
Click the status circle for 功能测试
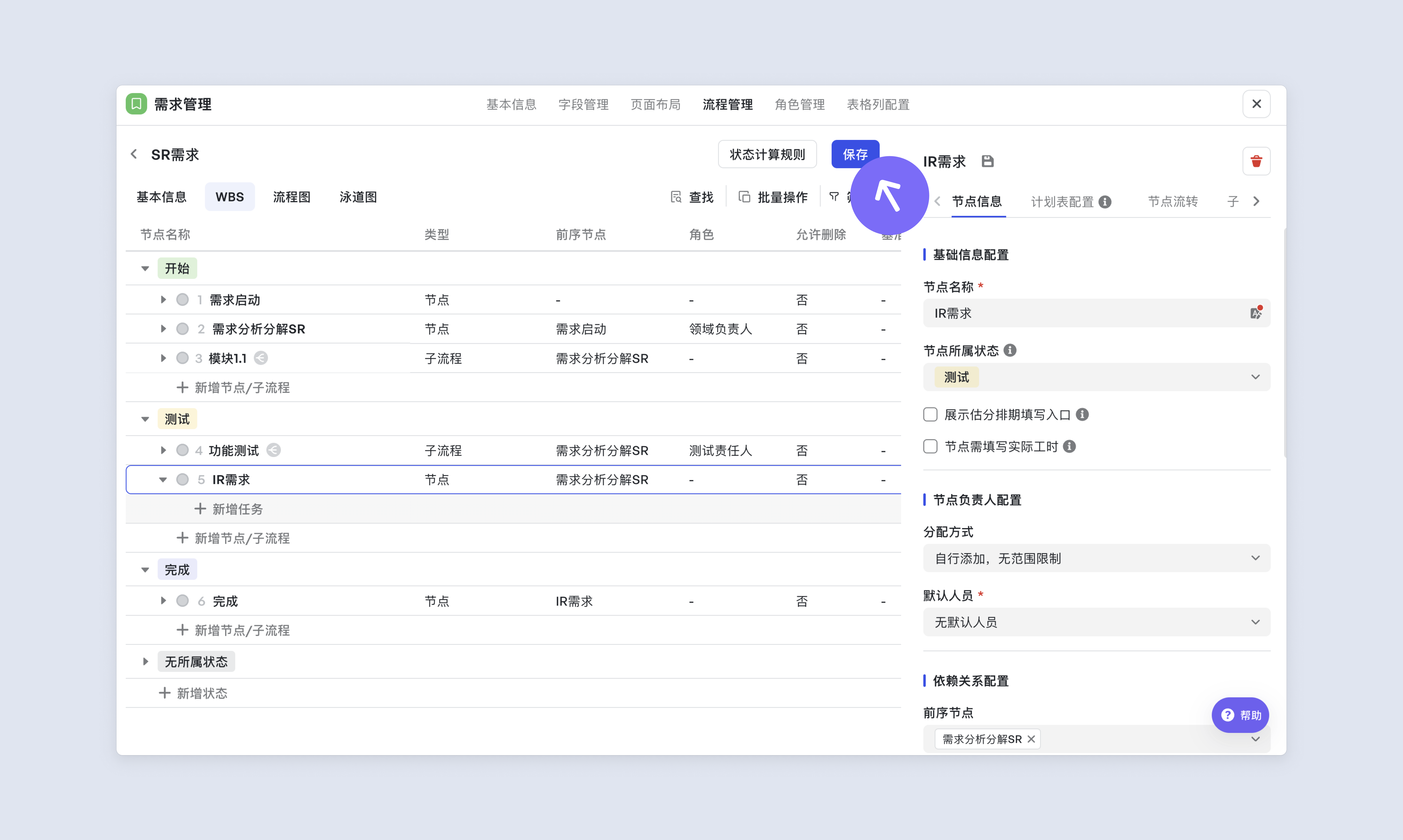click(182, 450)
